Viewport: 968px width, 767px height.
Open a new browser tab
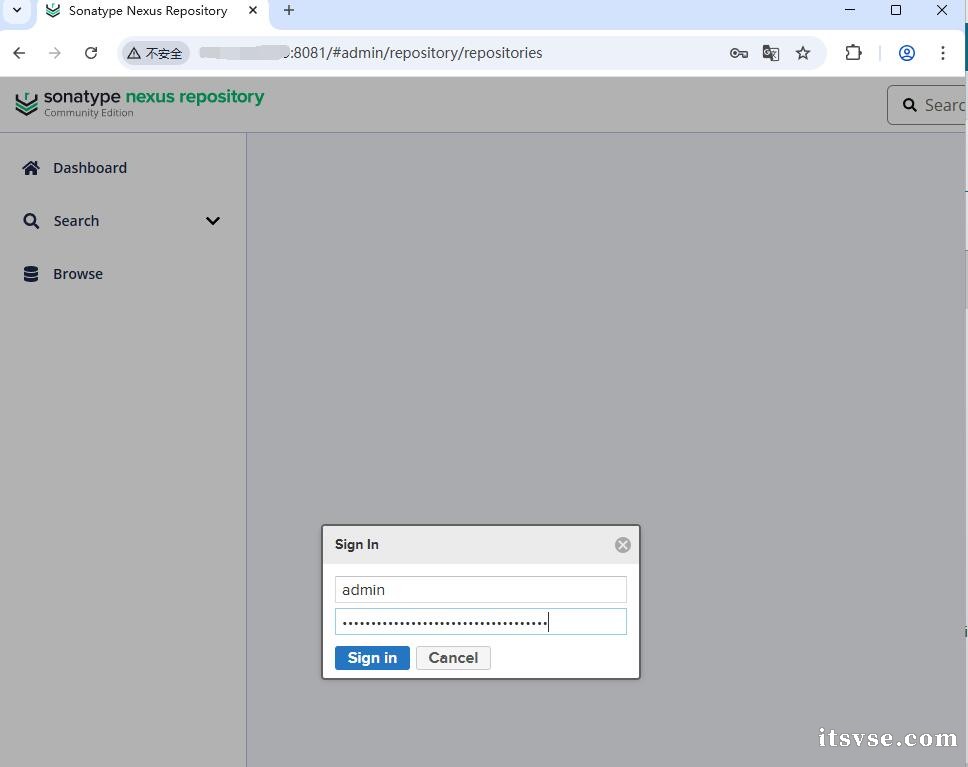[x=289, y=10]
